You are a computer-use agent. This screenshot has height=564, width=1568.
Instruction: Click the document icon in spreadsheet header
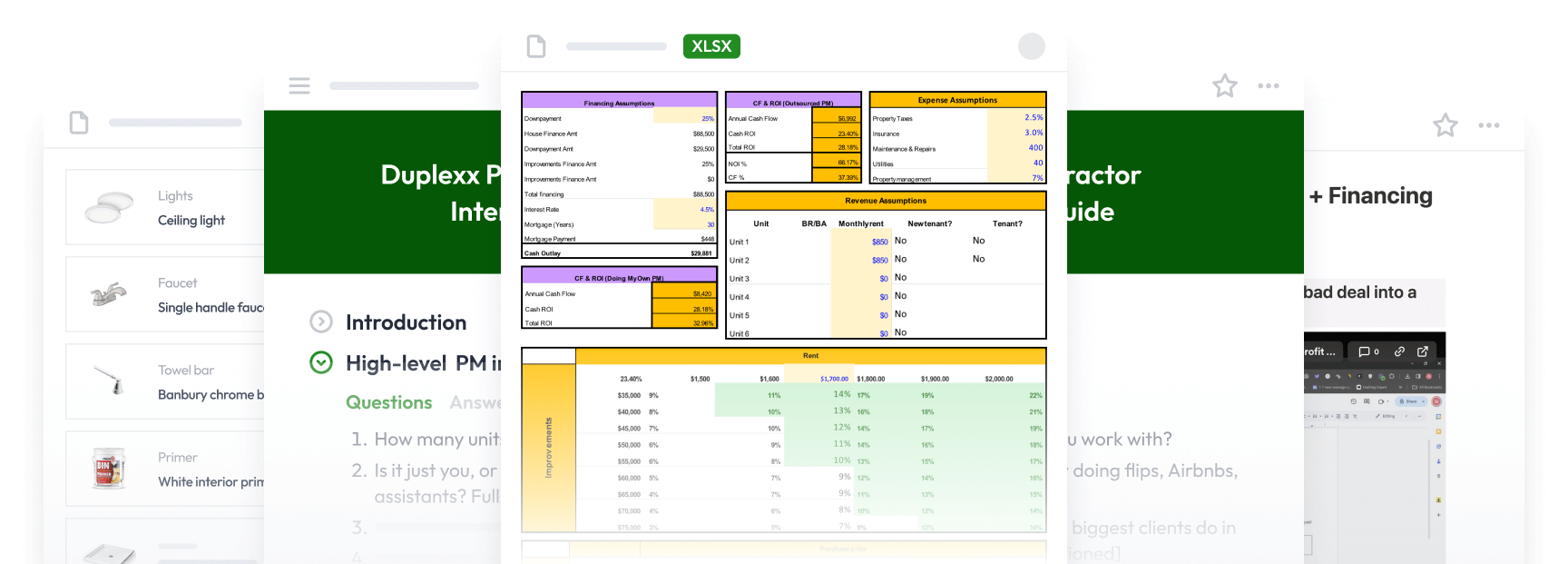click(x=536, y=46)
